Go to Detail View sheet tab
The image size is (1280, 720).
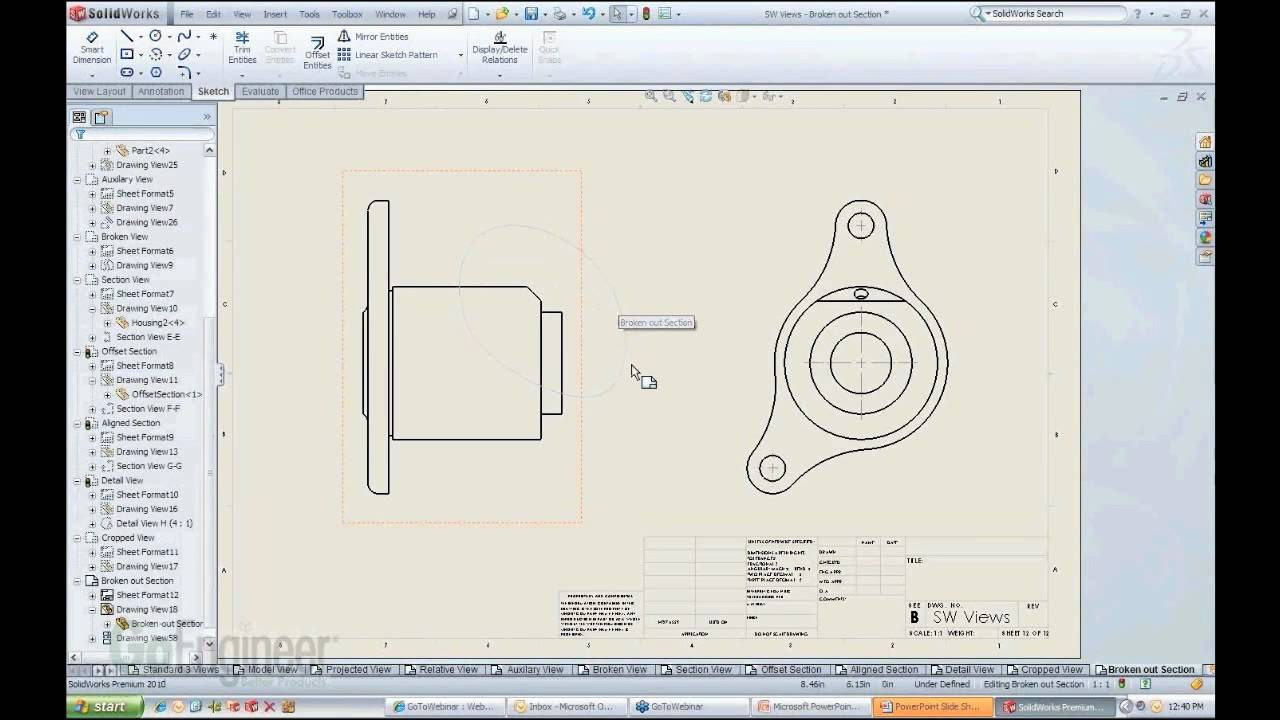962,669
